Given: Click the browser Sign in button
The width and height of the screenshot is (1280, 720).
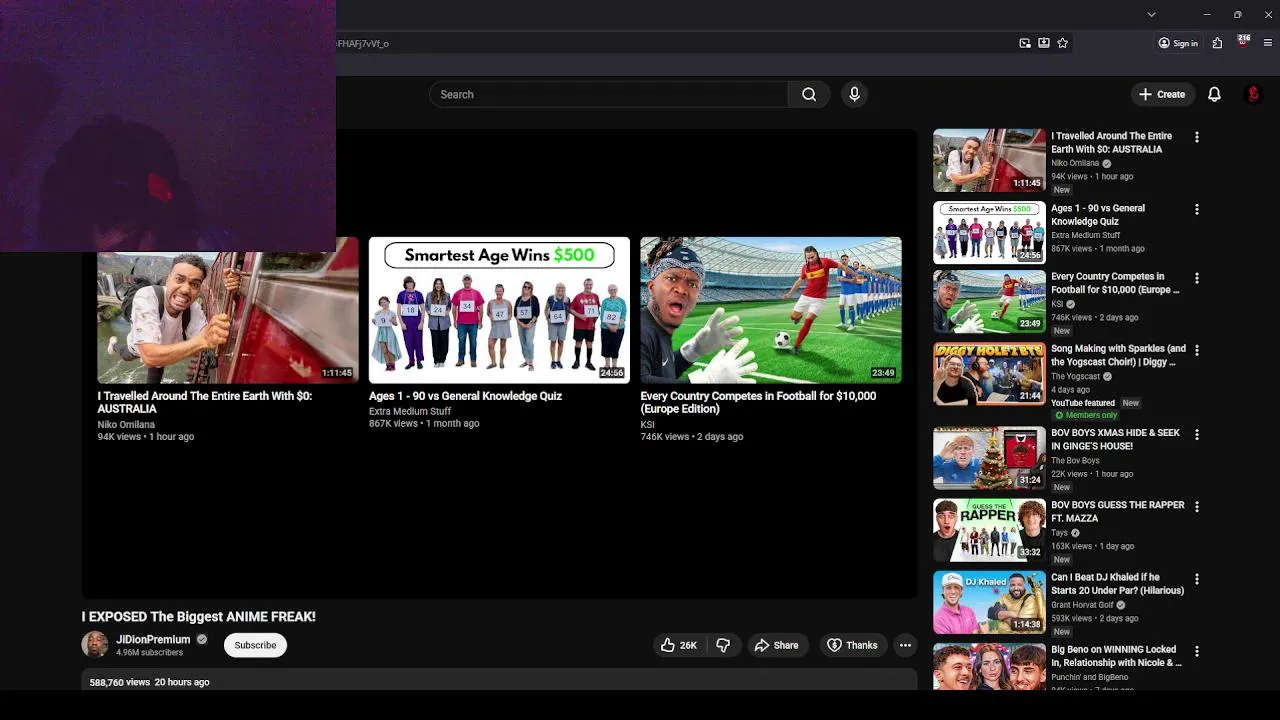Looking at the screenshot, I should 1178,43.
